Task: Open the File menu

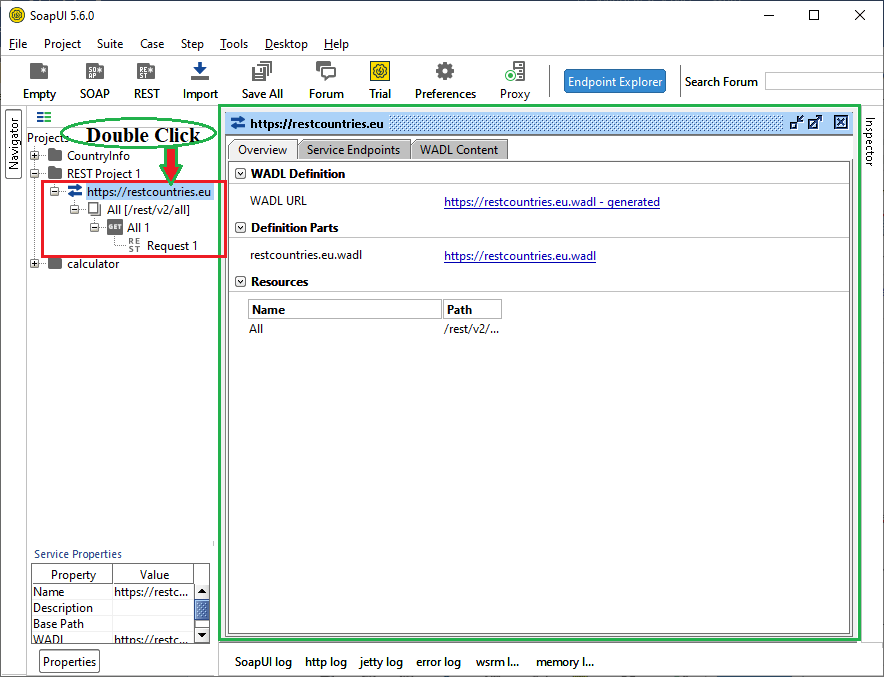Action: point(18,43)
